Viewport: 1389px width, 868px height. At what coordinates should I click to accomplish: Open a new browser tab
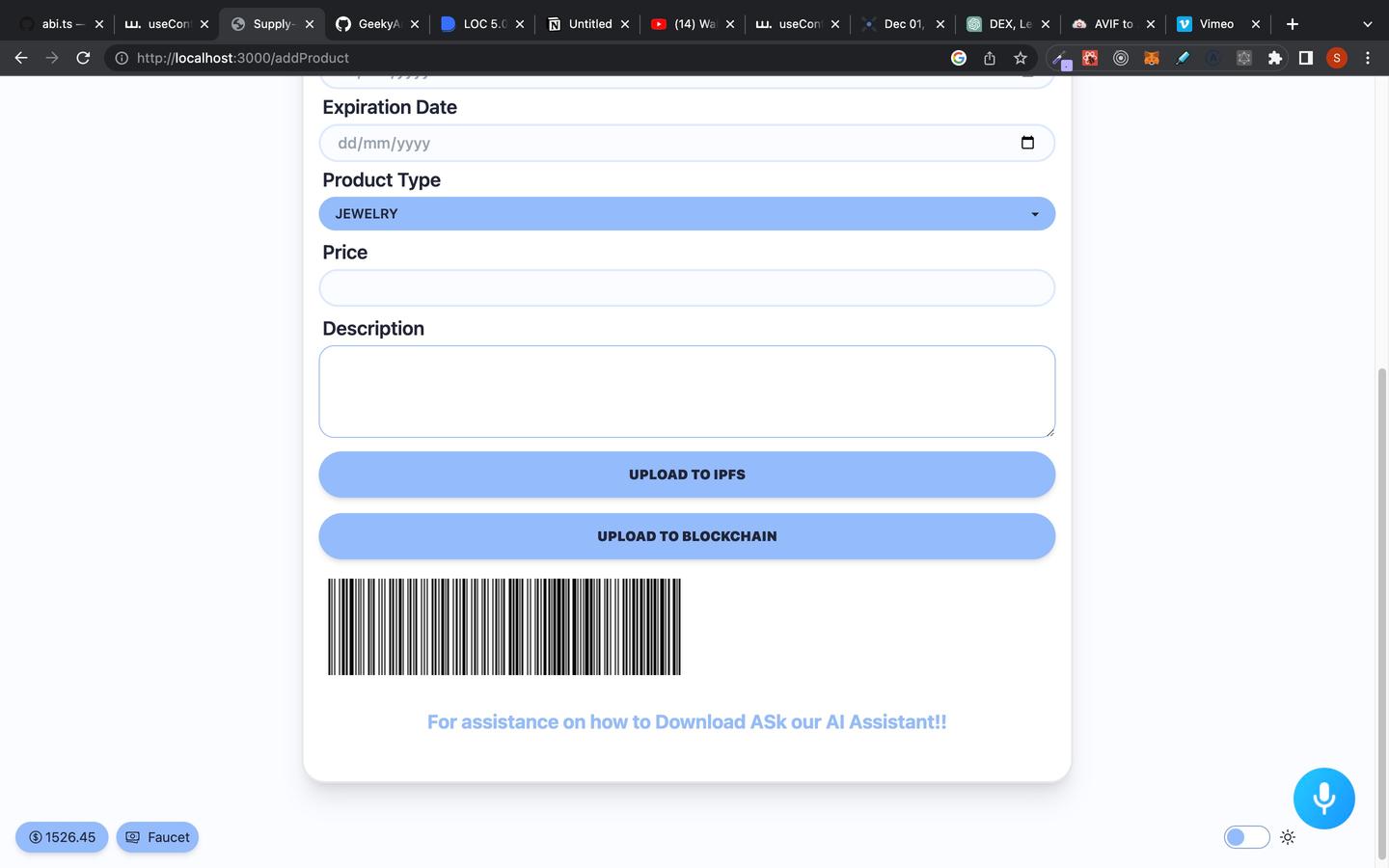1293,24
